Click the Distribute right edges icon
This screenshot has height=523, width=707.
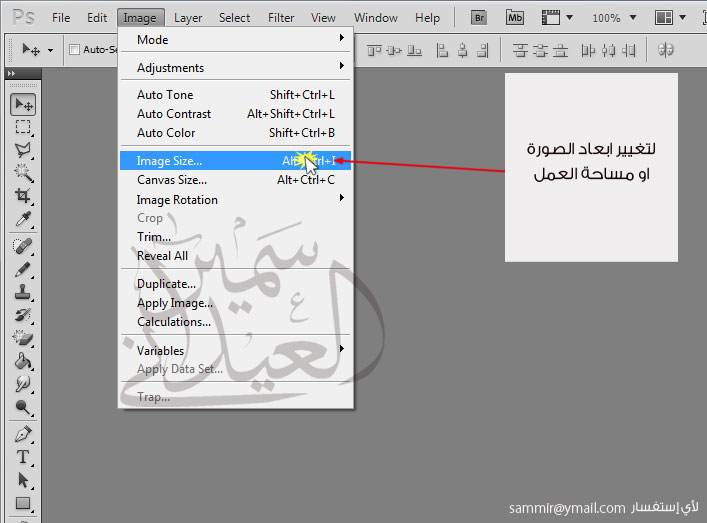[629, 50]
